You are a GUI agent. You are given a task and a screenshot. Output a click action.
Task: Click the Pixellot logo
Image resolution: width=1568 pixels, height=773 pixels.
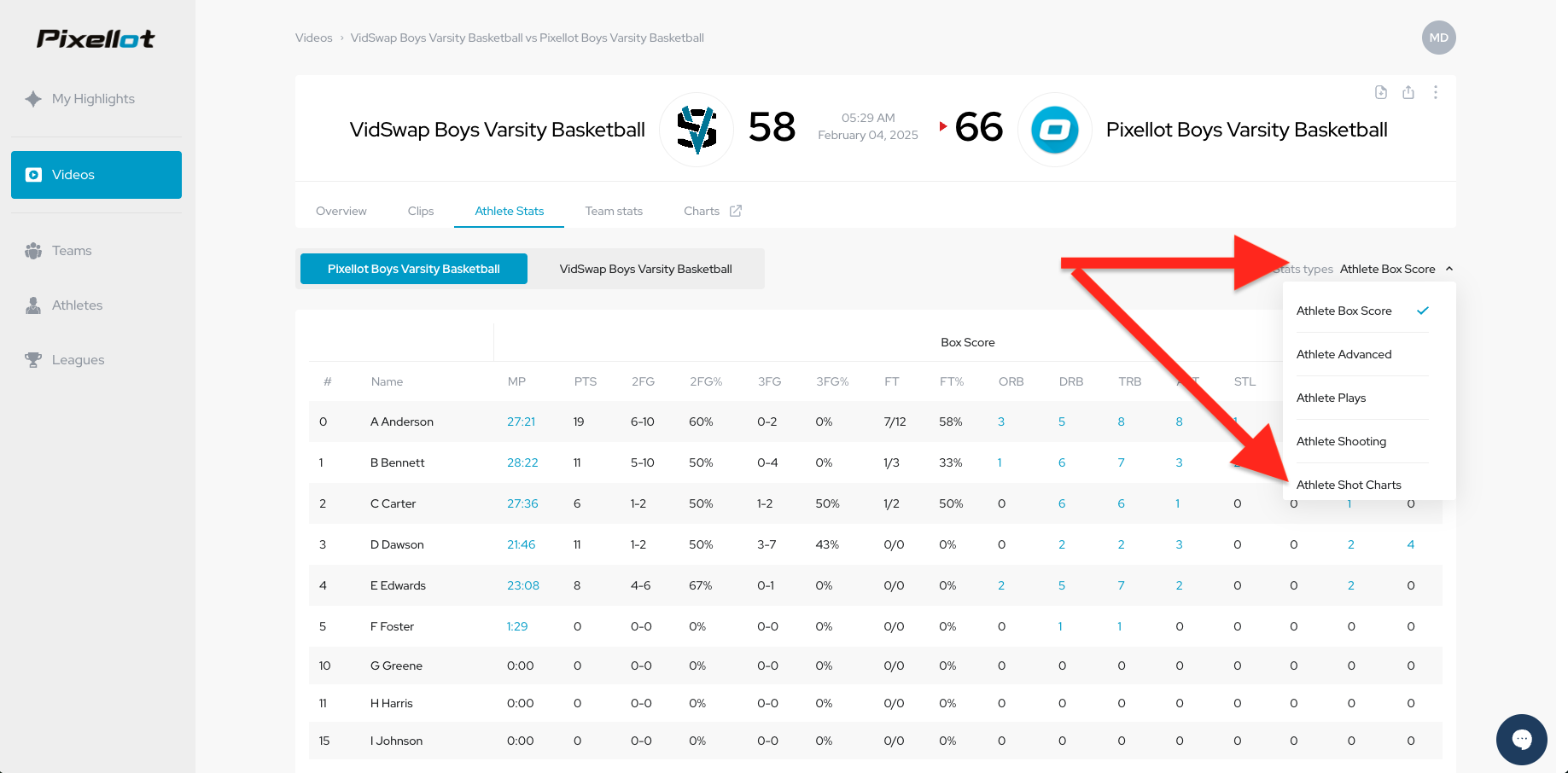[96, 38]
